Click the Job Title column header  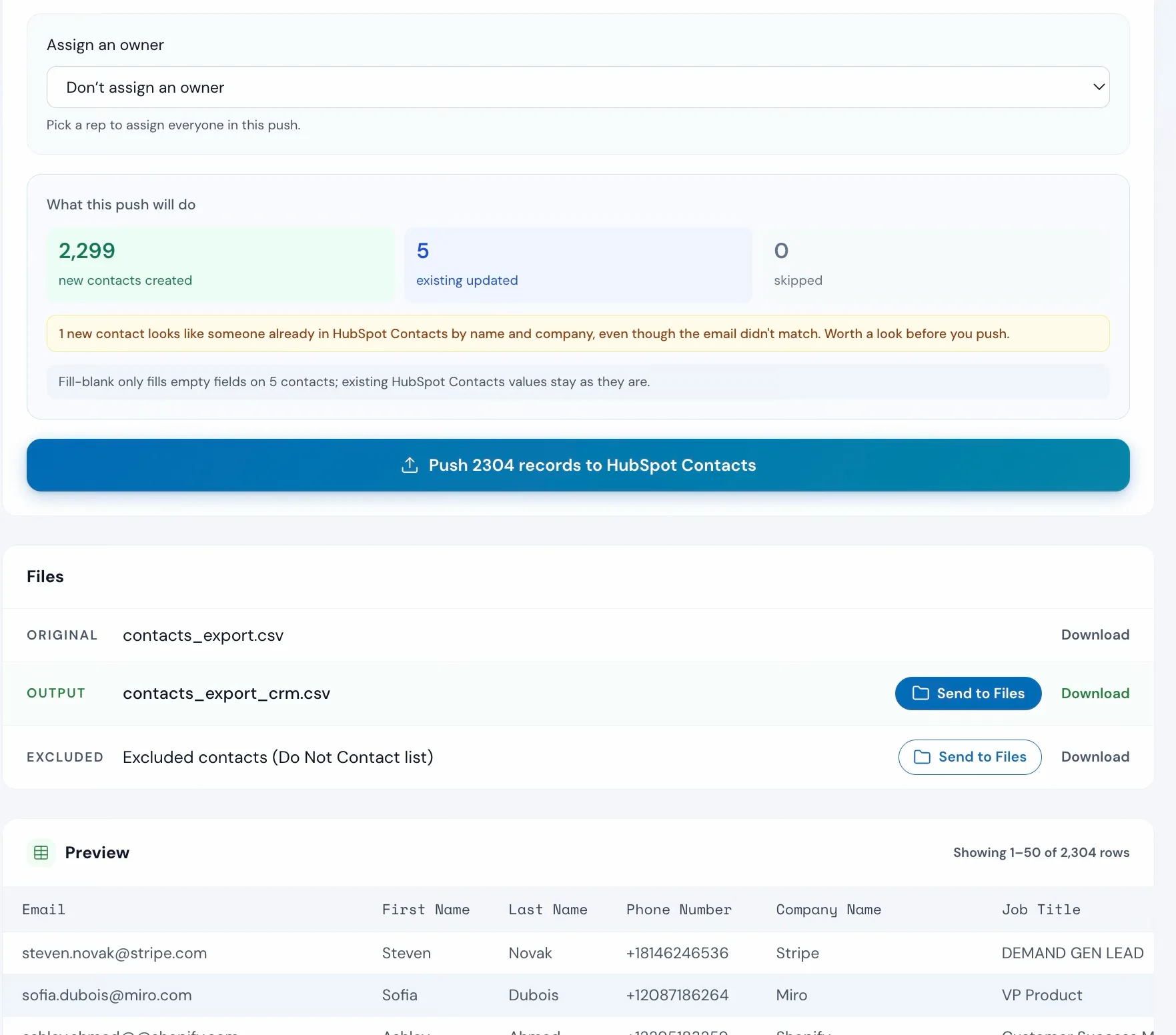point(1041,910)
